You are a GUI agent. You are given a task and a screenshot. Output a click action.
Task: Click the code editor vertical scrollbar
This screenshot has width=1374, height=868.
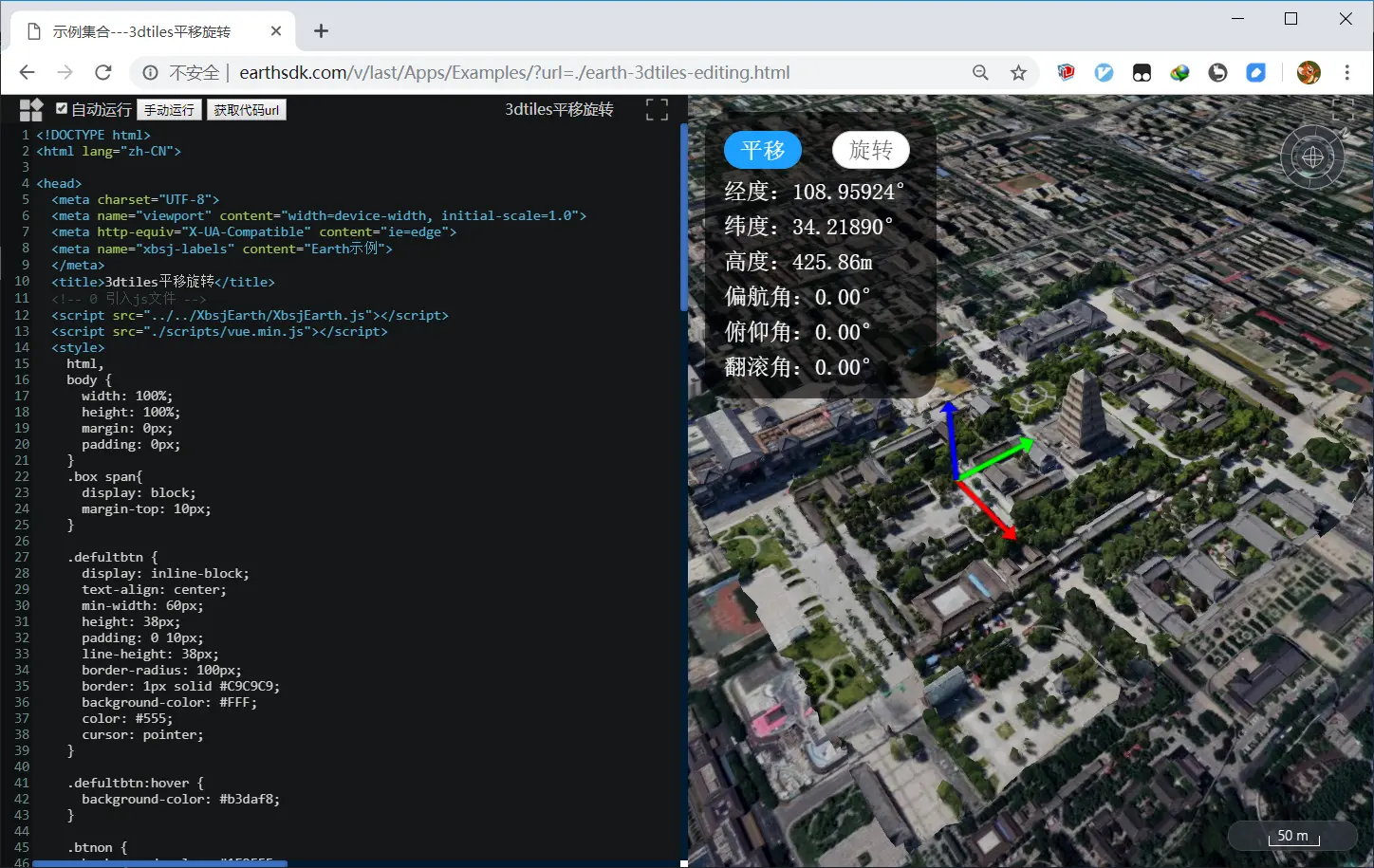(684, 218)
